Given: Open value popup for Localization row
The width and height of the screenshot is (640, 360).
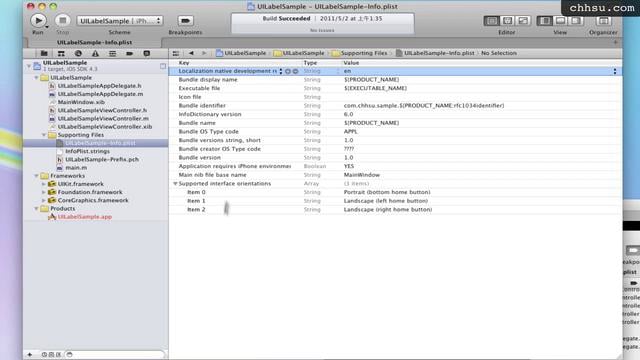Looking at the screenshot, I should (615, 71).
